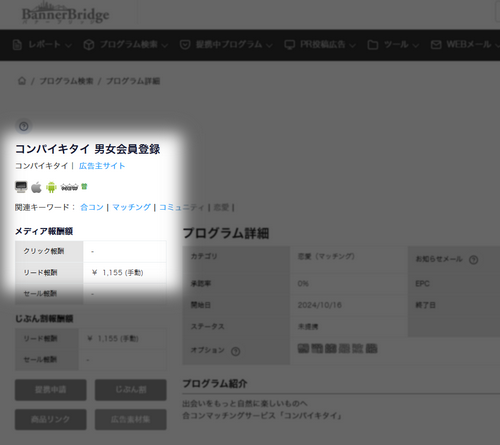Screen dimensions: 500x445
Task: Open help icon next to オプション
Action: [x=235, y=351]
